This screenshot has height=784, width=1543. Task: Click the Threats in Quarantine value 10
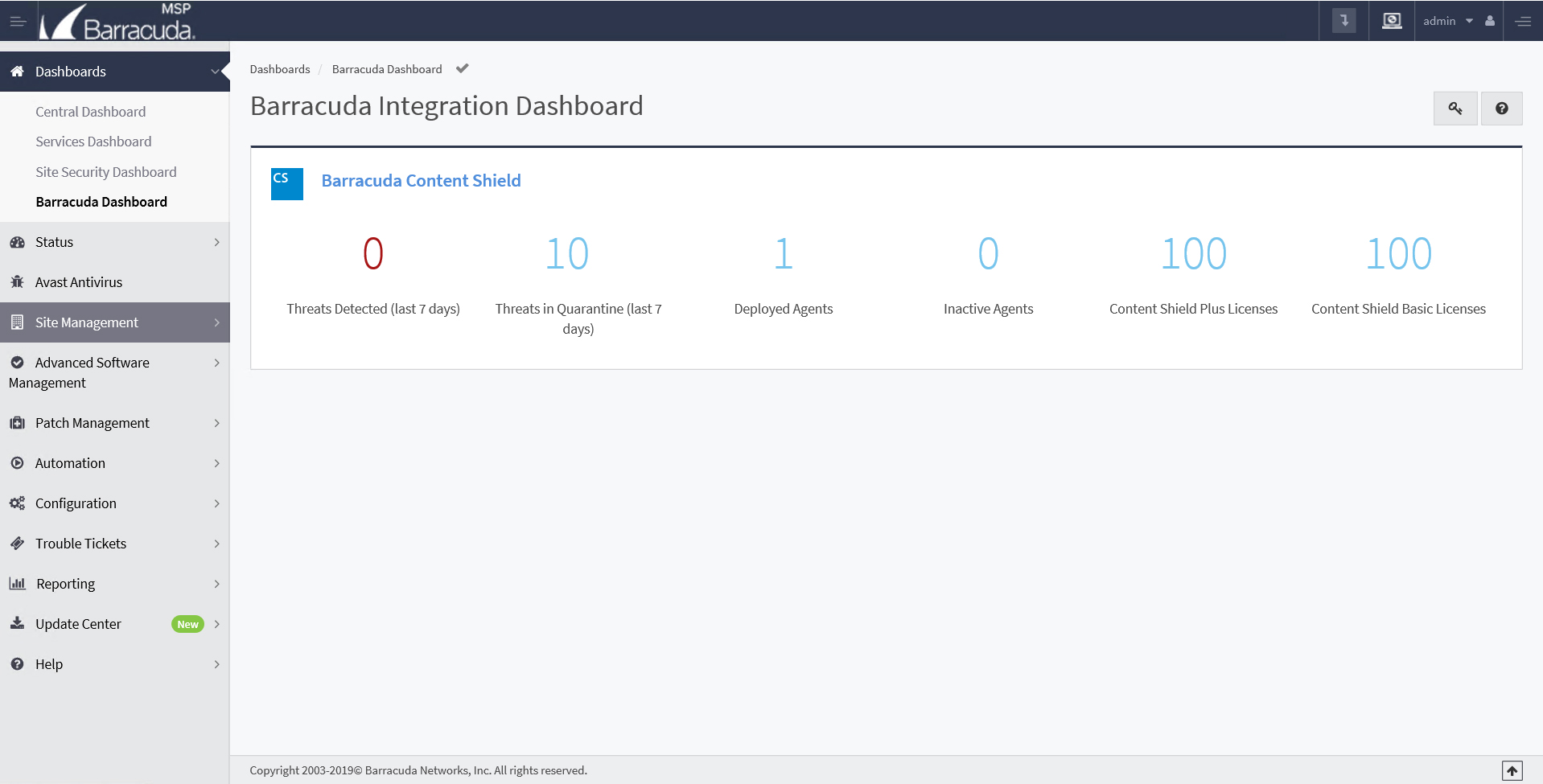point(567,253)
